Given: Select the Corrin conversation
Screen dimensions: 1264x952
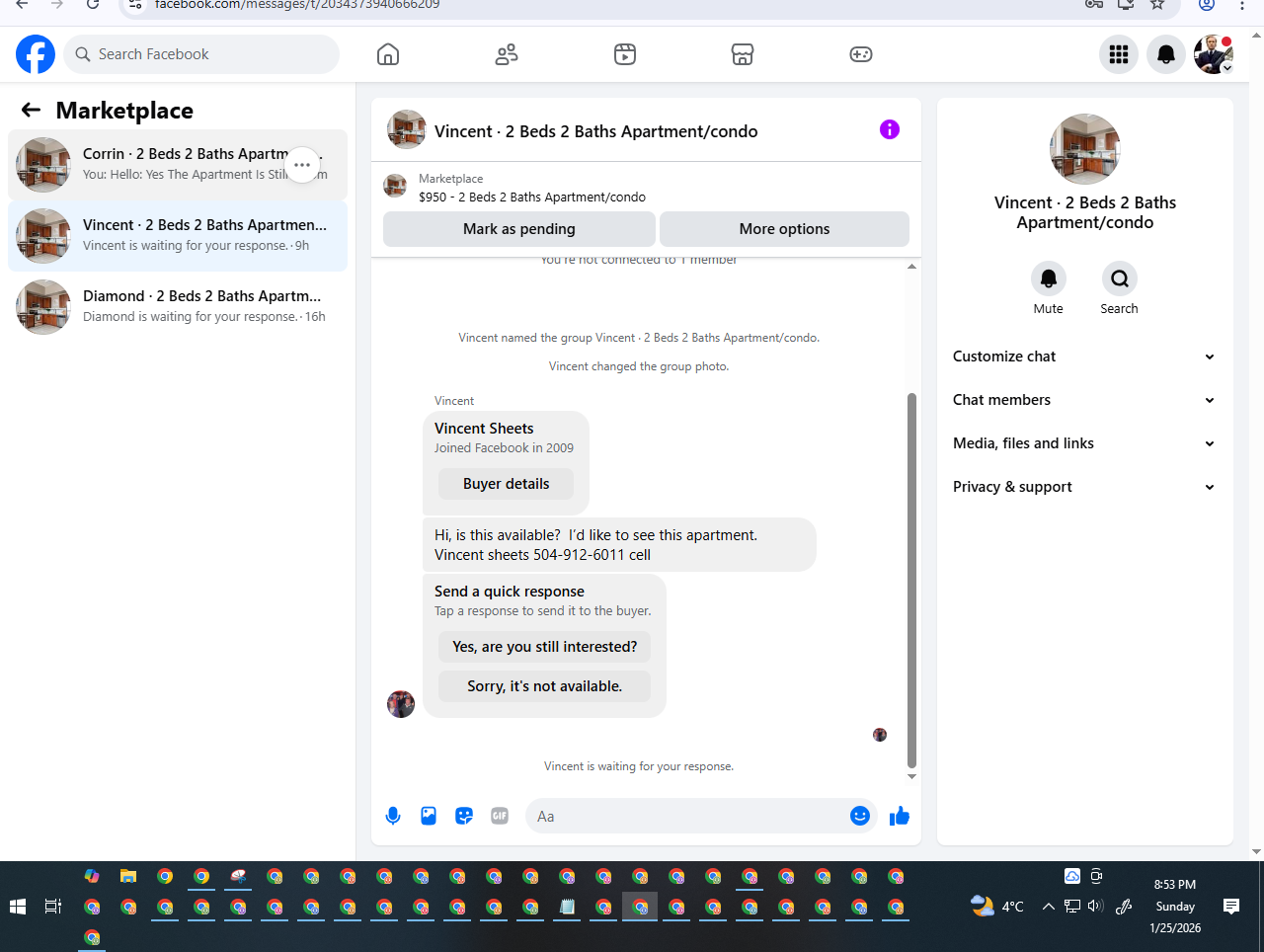Looking at the screenshot, I should tap(178, 165).
